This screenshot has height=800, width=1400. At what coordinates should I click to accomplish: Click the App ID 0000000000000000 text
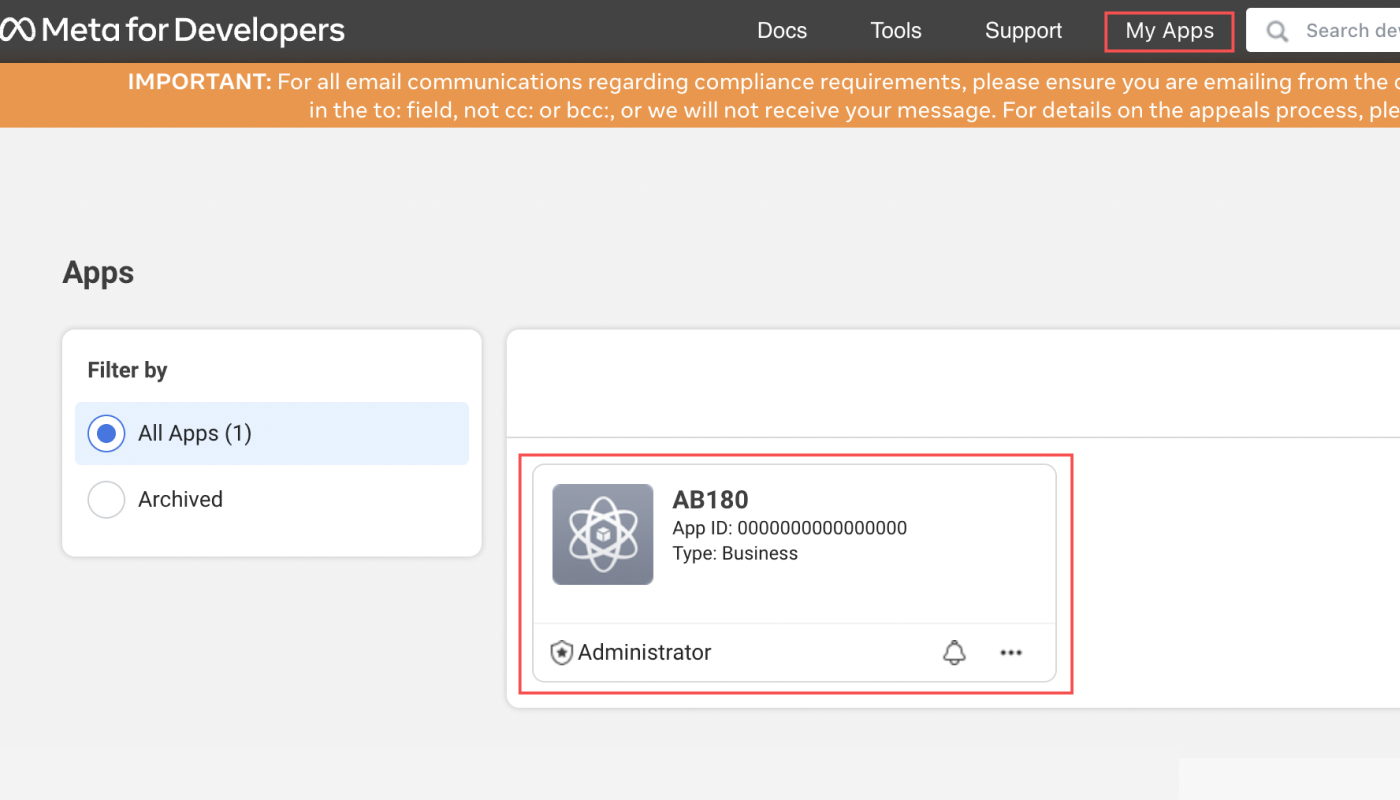pos(790,528)
